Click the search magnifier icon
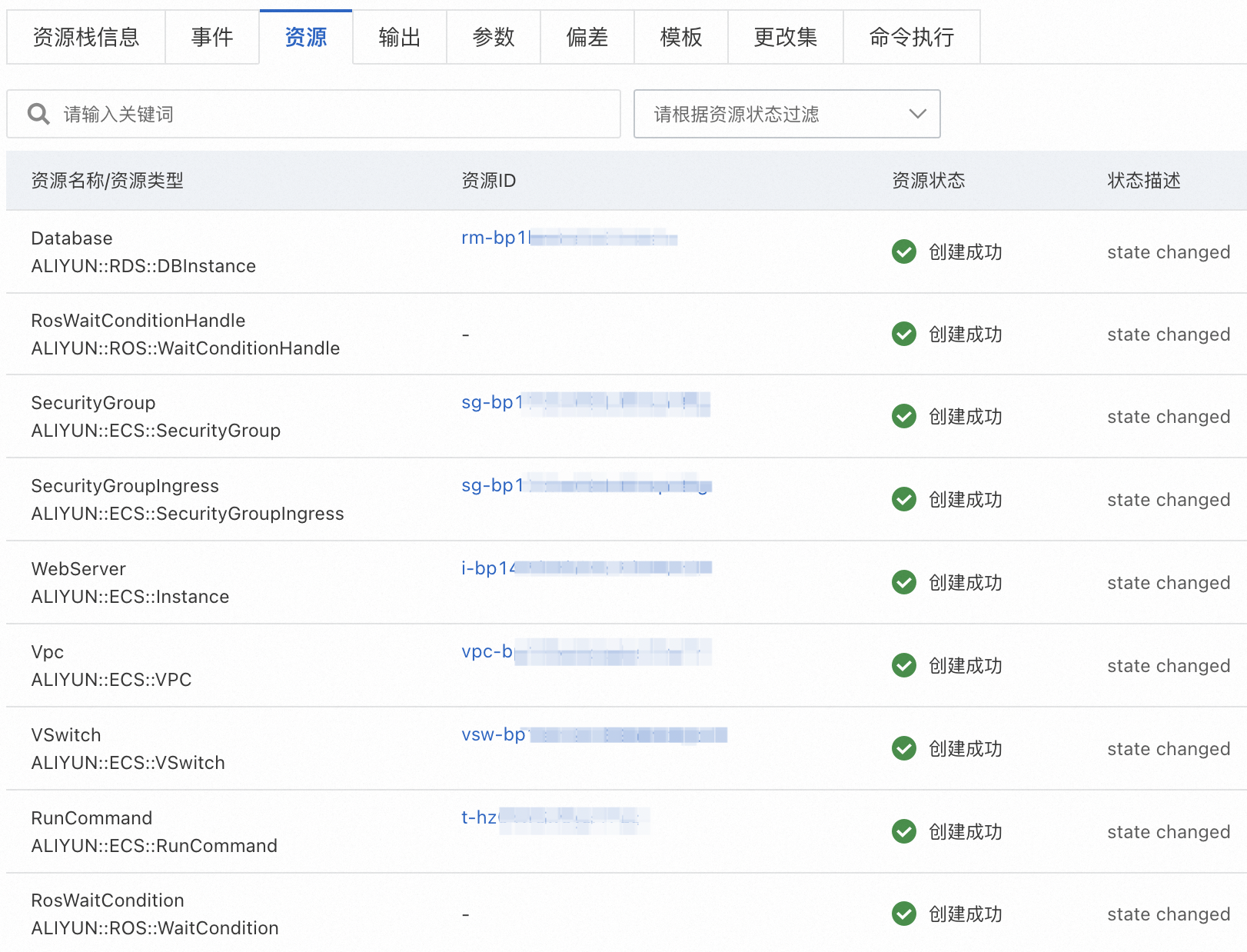 pyautogui.click(x=38, y=115)
